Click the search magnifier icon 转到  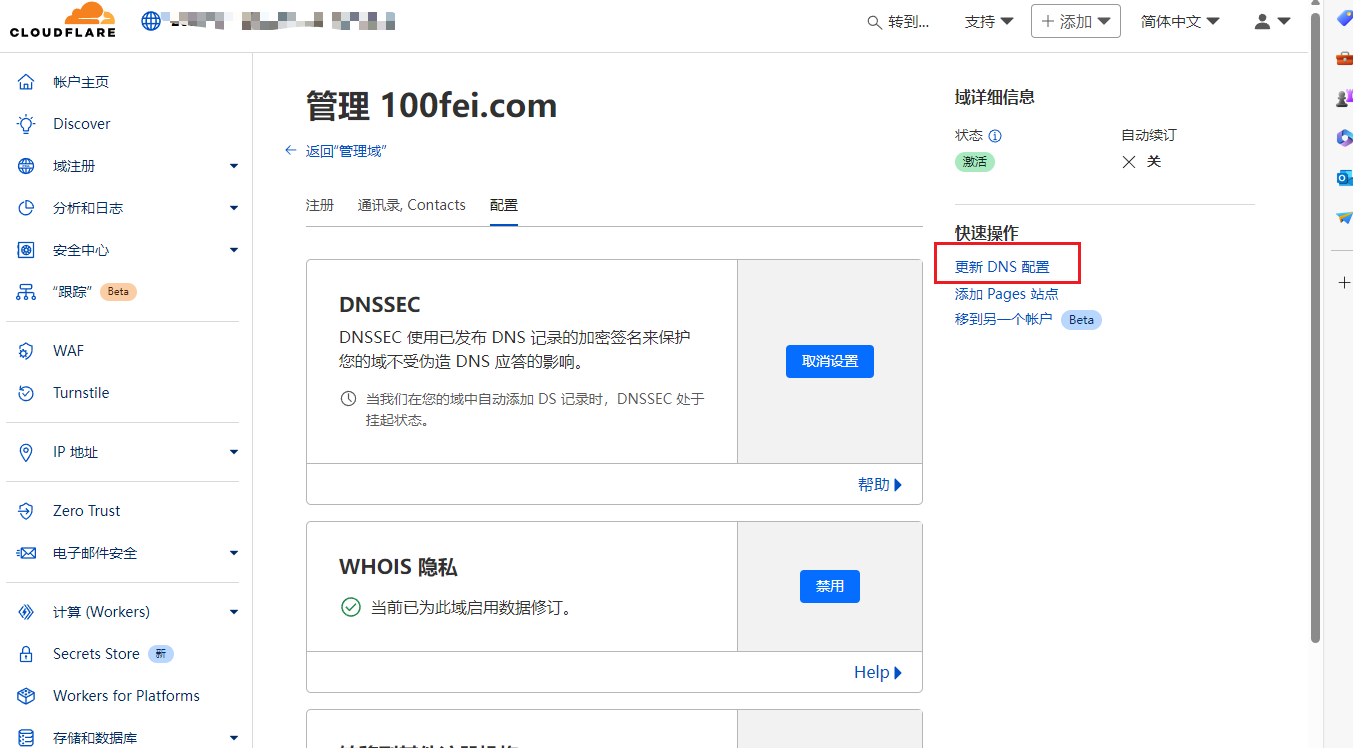[x=874, y=22]
